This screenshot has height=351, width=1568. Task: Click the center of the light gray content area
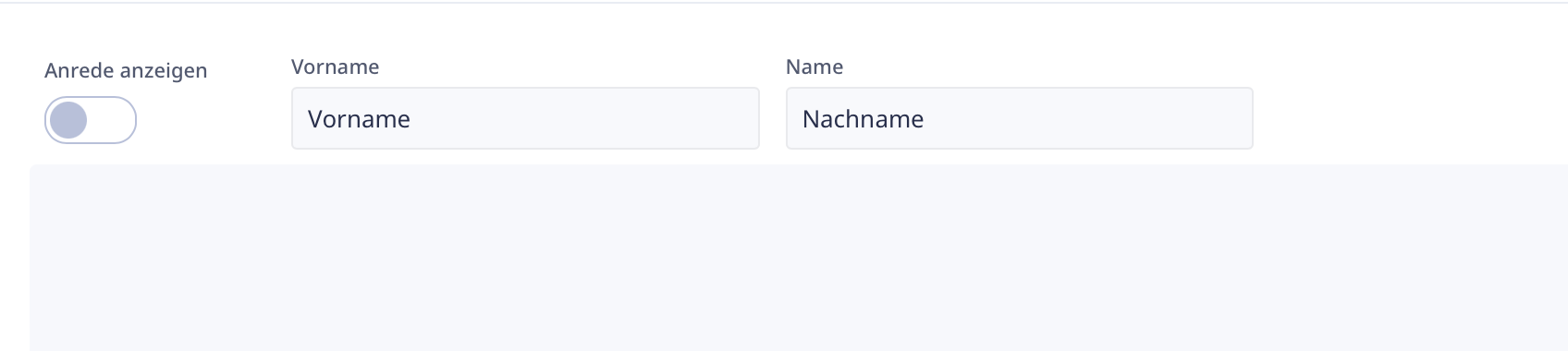tap(799, 258)
